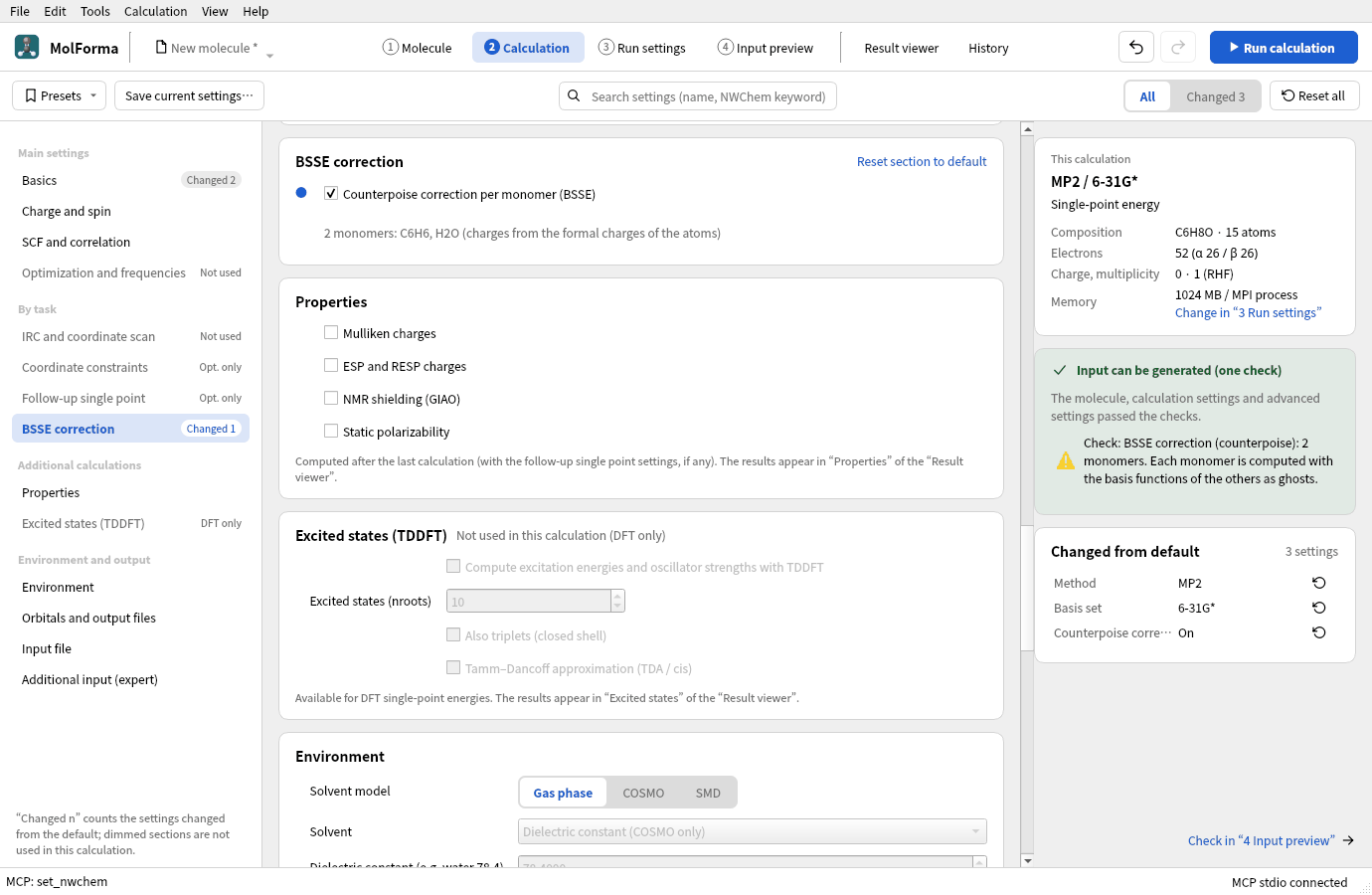Click the undo arrow icon

tap(1136, 48)
